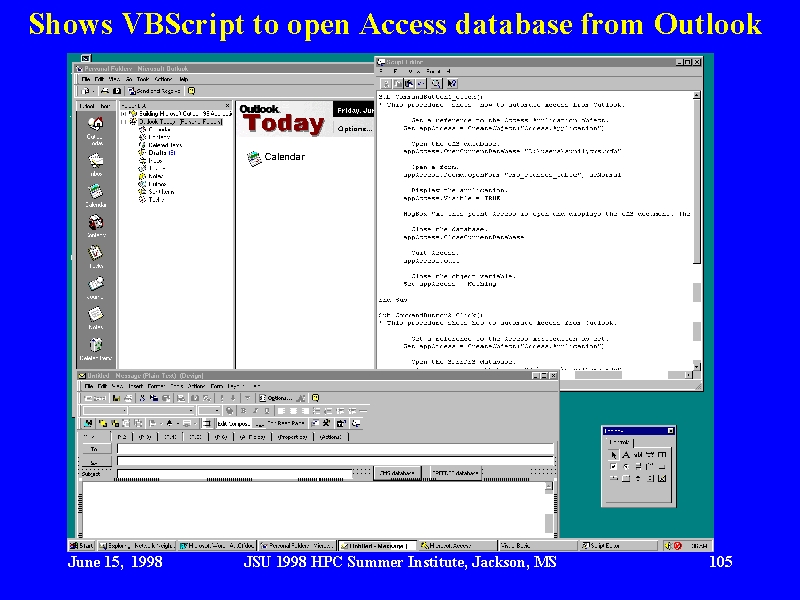Click inside the Subject field of the message
This screenshot has width=800, height=600.
click(x=235, y=474)
